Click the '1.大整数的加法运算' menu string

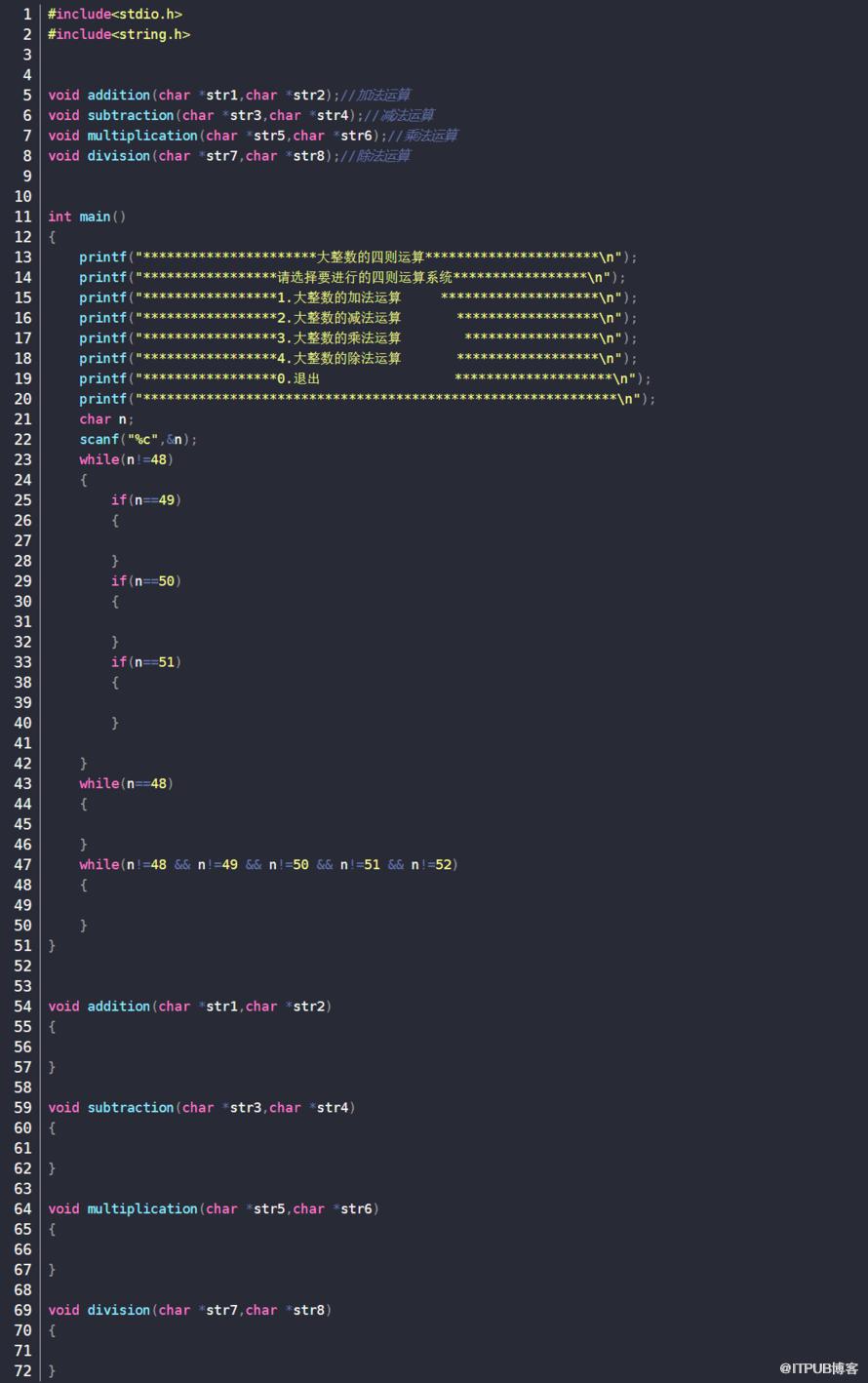click(339, 297)
